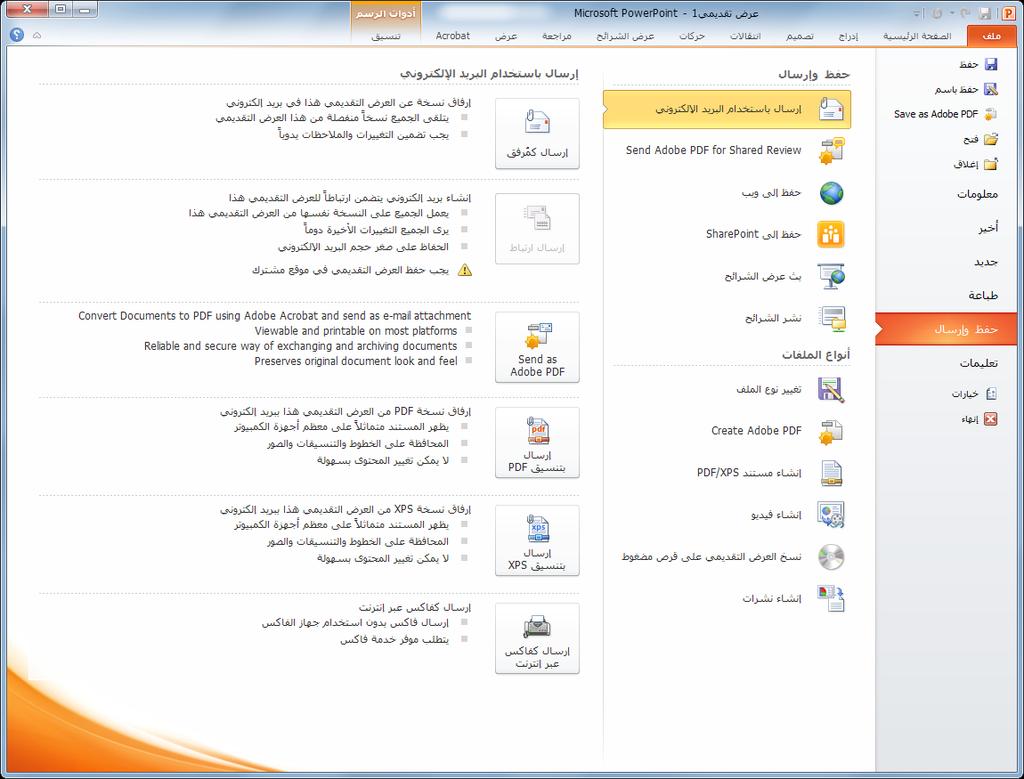
Task: Click the Save to Web globe icon
Action: point(831,193)
